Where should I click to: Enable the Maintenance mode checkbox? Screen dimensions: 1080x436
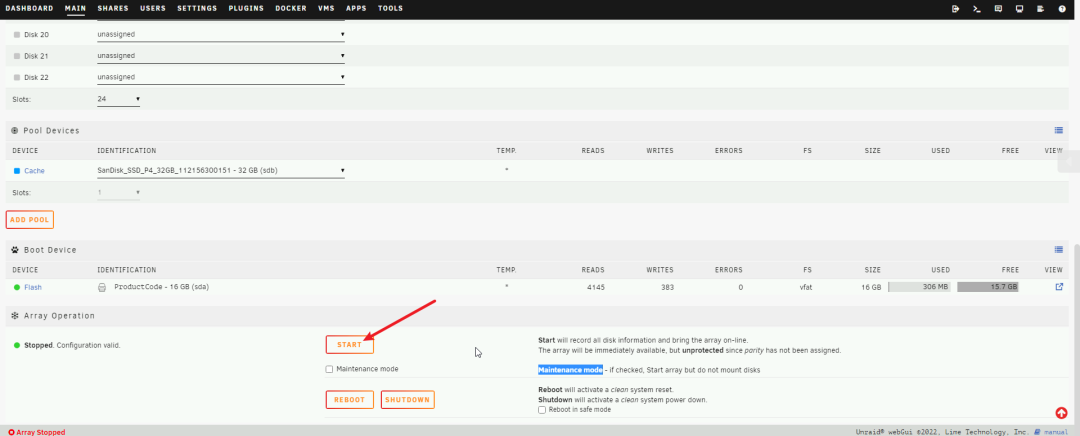tap(330, 369)
